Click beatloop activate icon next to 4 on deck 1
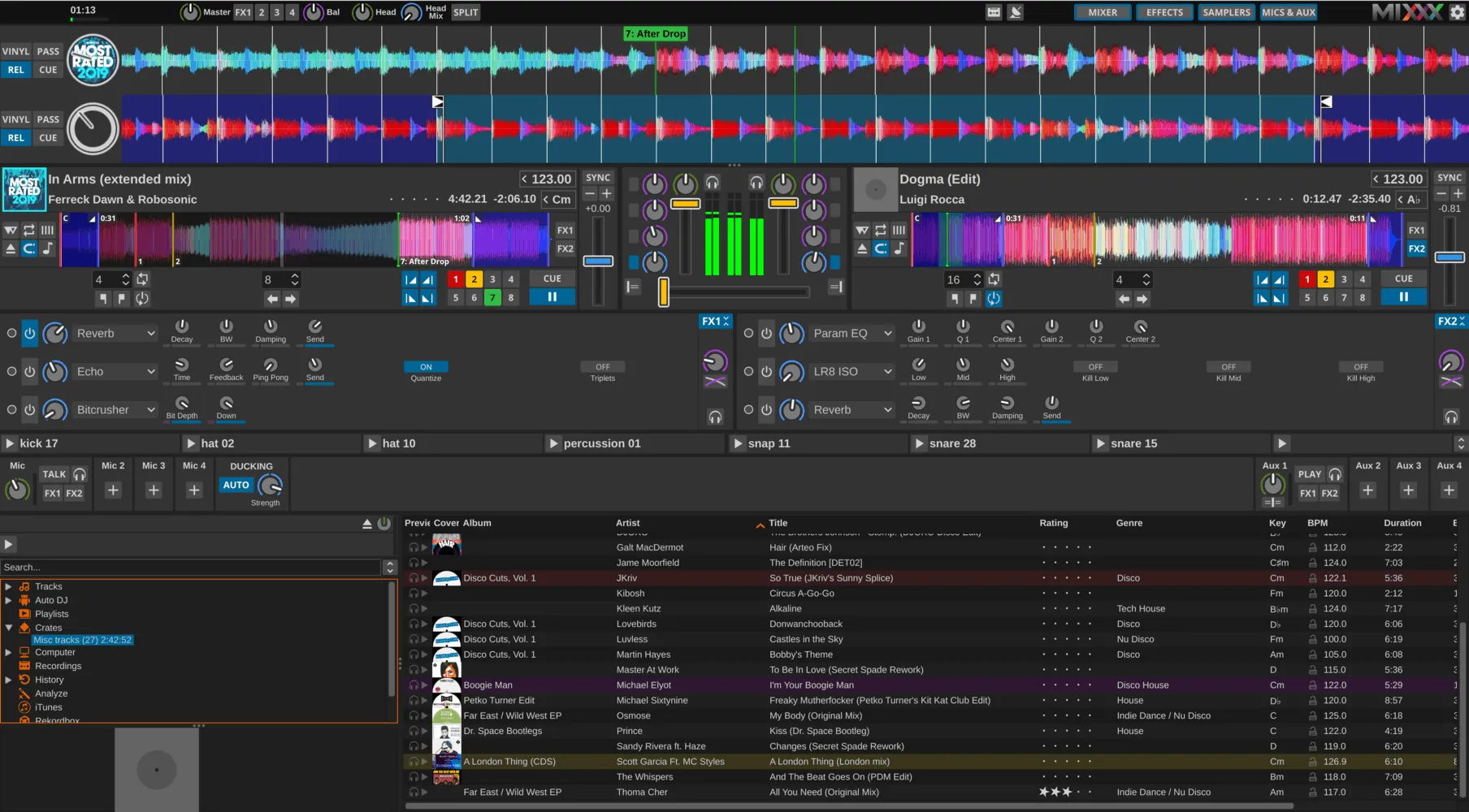The height and width of the screenshot is (812, 1469). point(142,279)
